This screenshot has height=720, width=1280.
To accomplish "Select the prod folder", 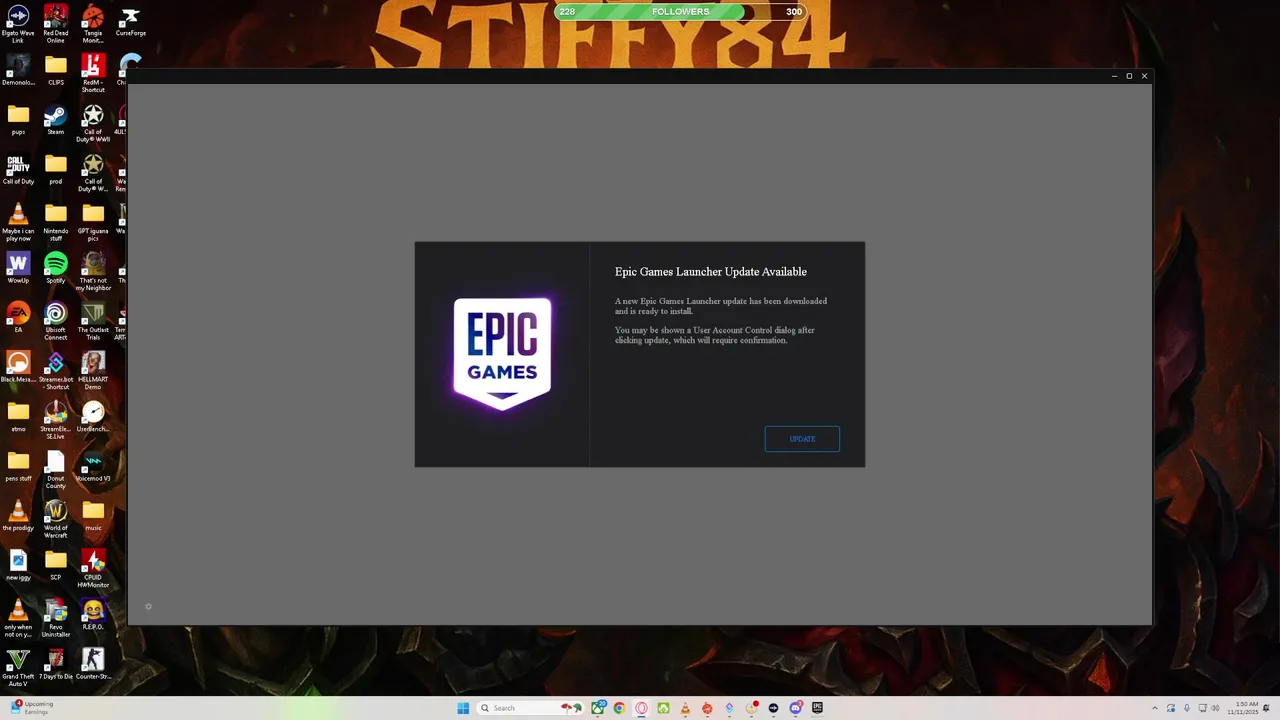I will 55,169.
